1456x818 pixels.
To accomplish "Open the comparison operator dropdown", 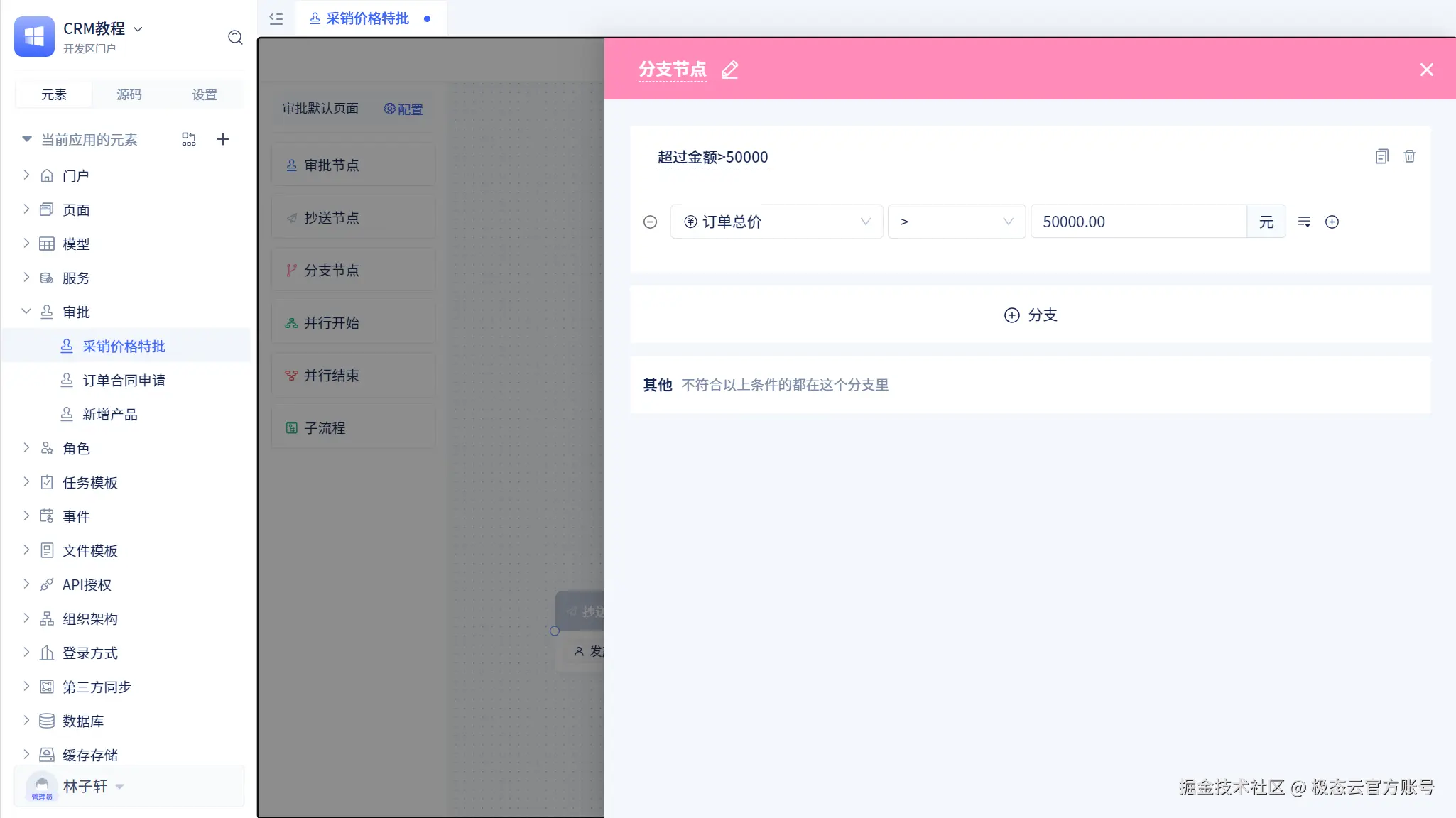I will pyautogui.click(x=956, y=222).
